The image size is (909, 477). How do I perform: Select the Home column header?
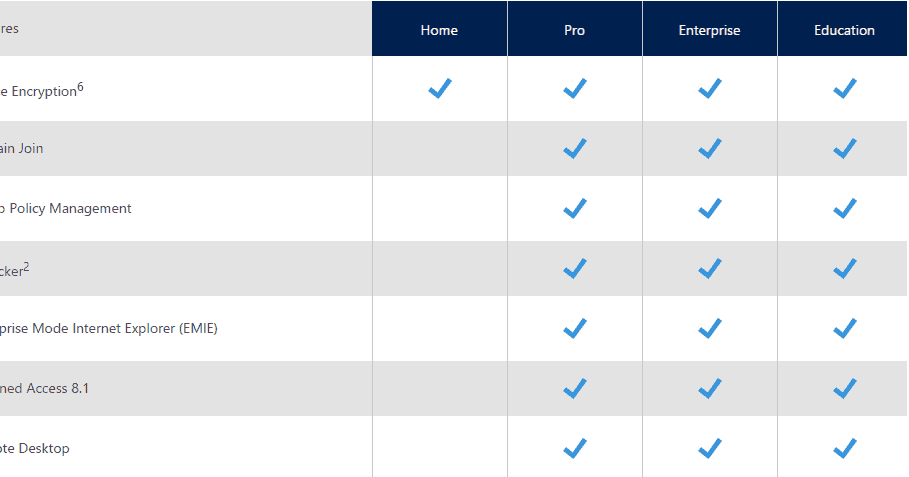pyautogui.click(x=439, y=28)
